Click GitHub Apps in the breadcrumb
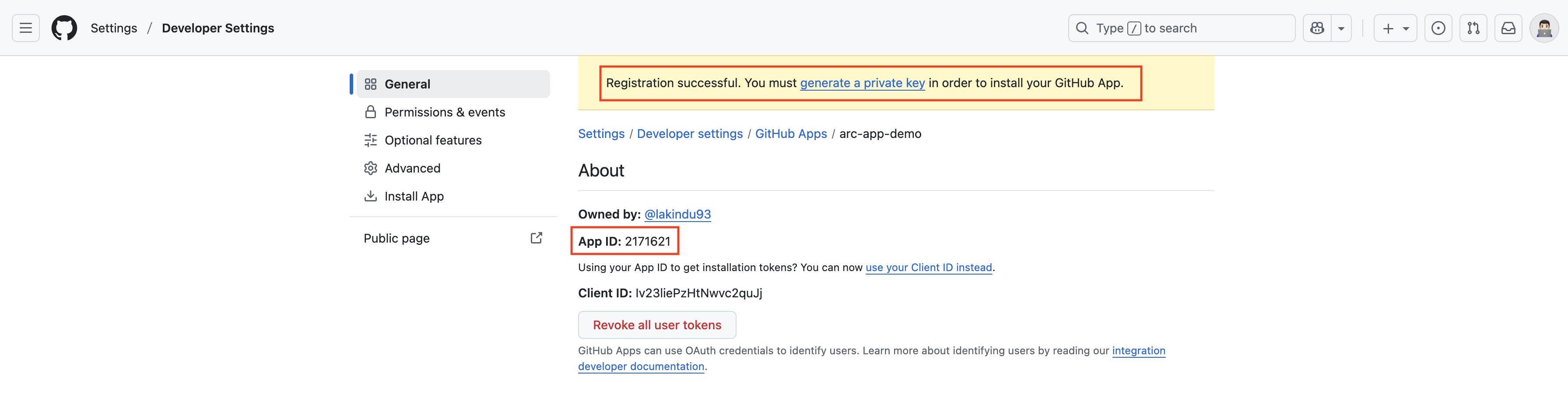This screenshot has height=402, width=1568. click(791, 134)
